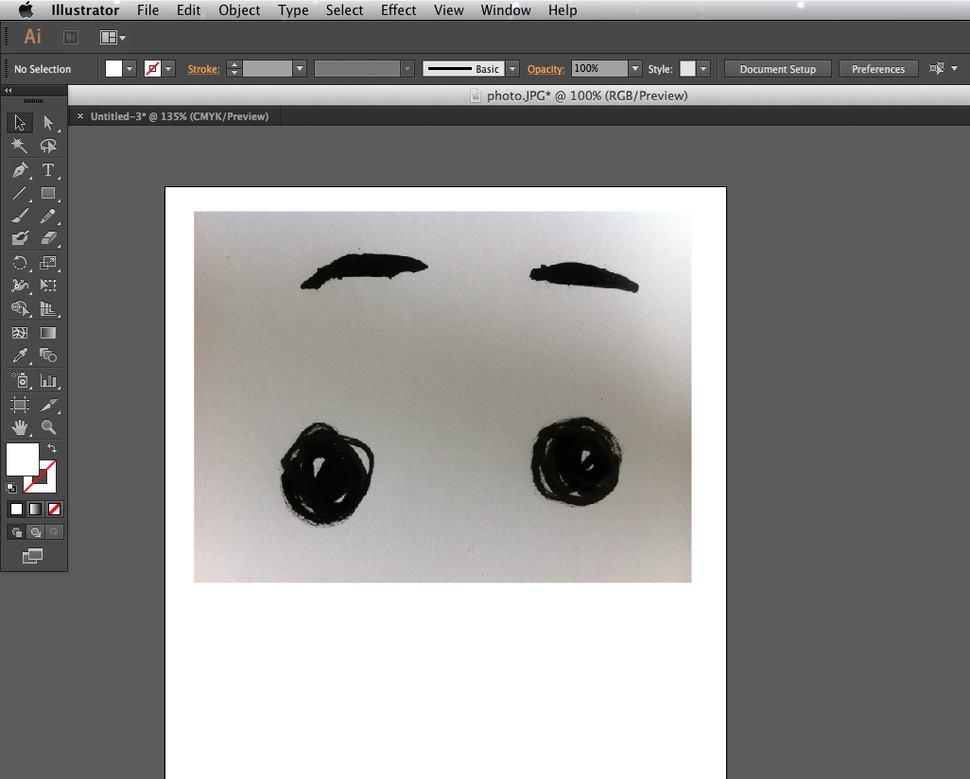Open Document Setup
970x779 pixels.
tap(777, 68)
